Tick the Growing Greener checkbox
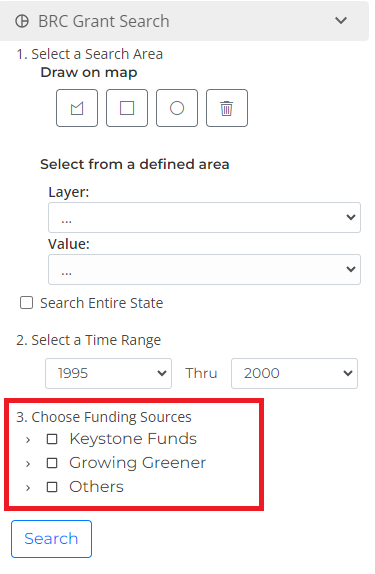Screen dimensions: 375x574 click(x=52, y=463)
